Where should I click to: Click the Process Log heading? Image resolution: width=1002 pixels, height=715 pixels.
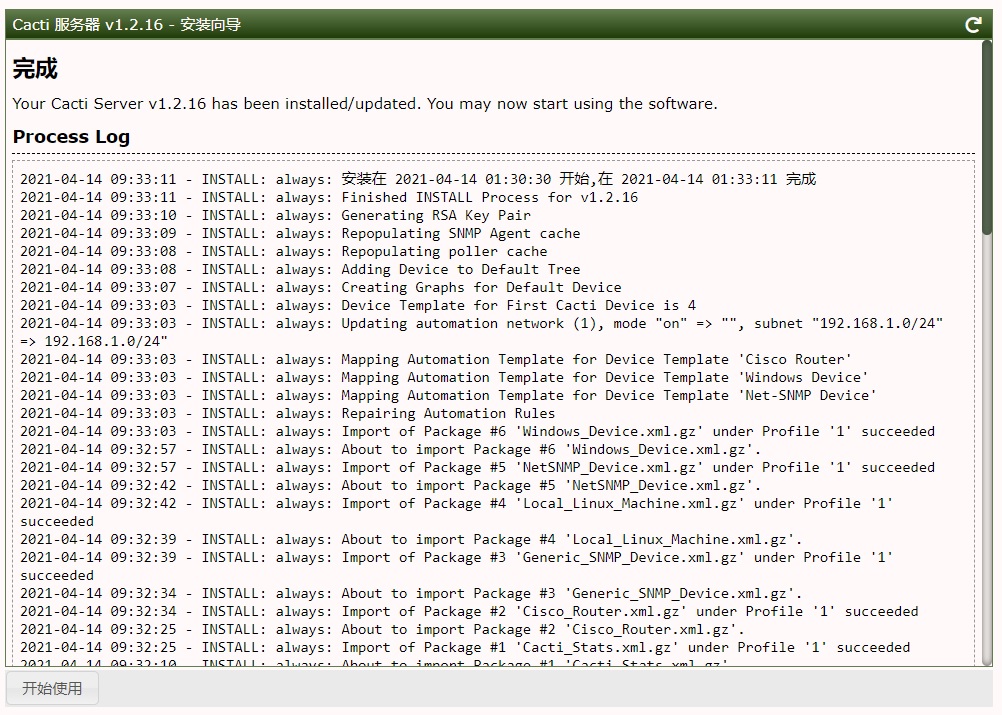tap(71, 137)
